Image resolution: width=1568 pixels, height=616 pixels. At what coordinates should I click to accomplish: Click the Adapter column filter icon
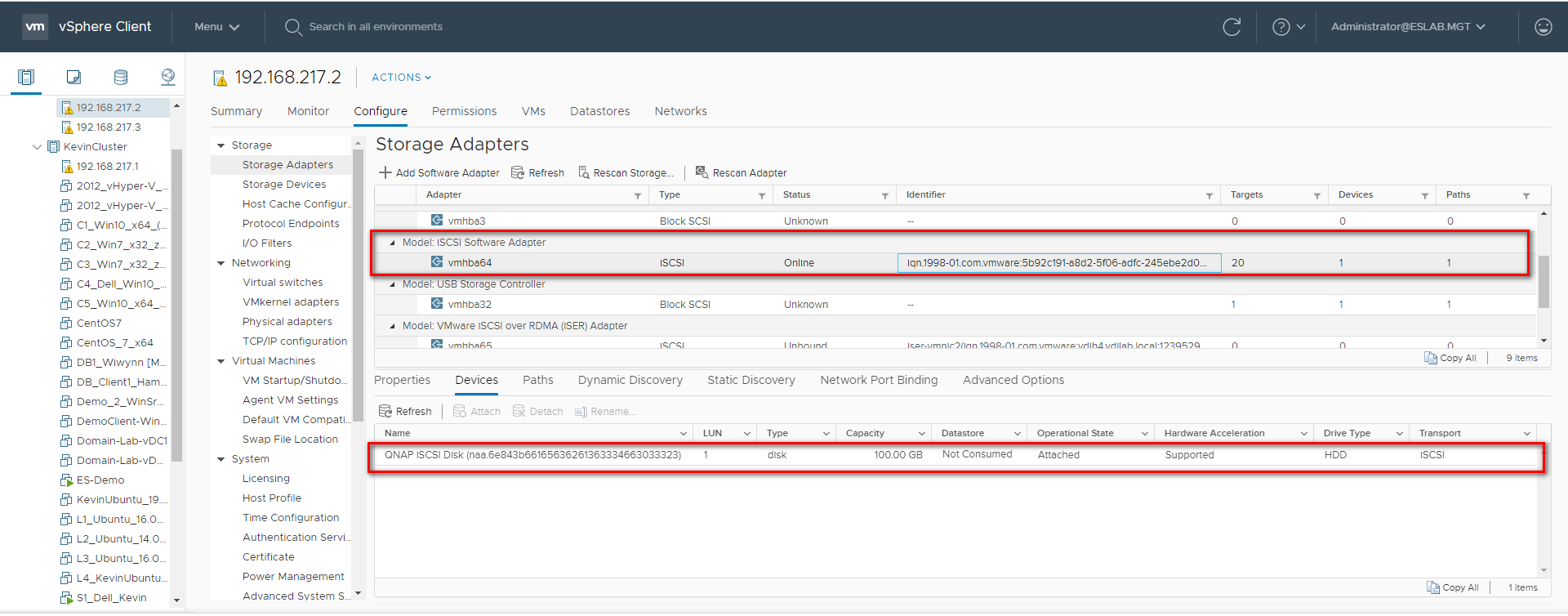pos(638,196)
